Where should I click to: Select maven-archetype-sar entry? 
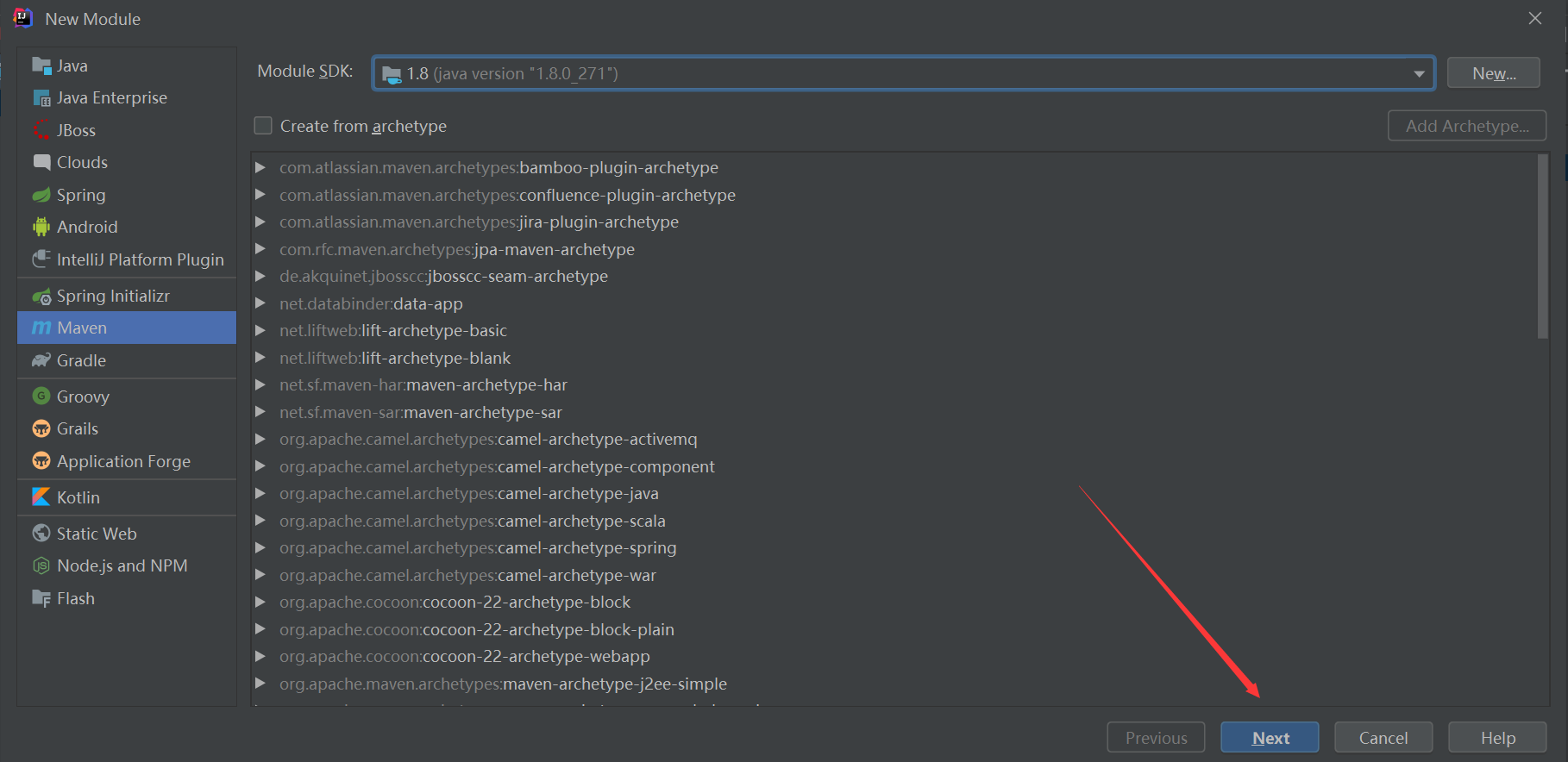pos(421,412)
